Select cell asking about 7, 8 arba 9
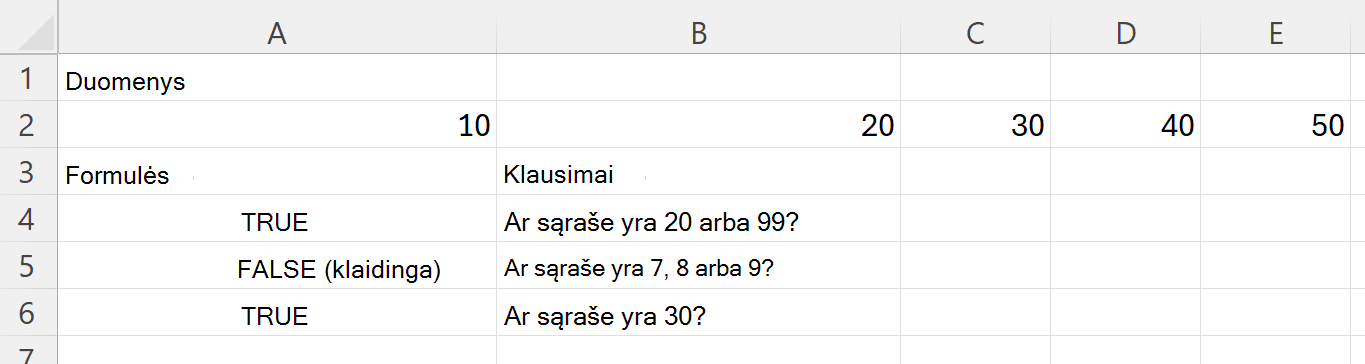 point(698,266)
